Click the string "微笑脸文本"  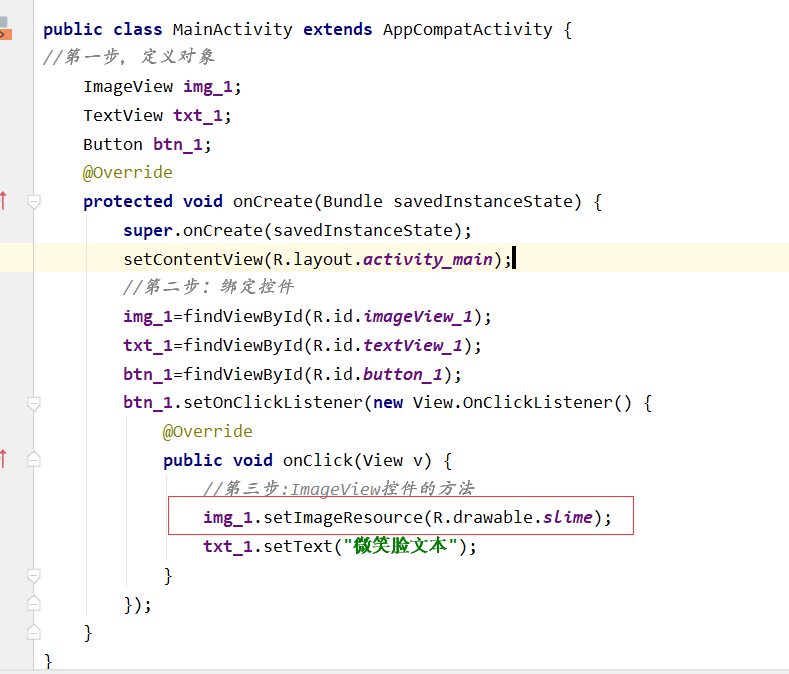(x=400, y=546)
